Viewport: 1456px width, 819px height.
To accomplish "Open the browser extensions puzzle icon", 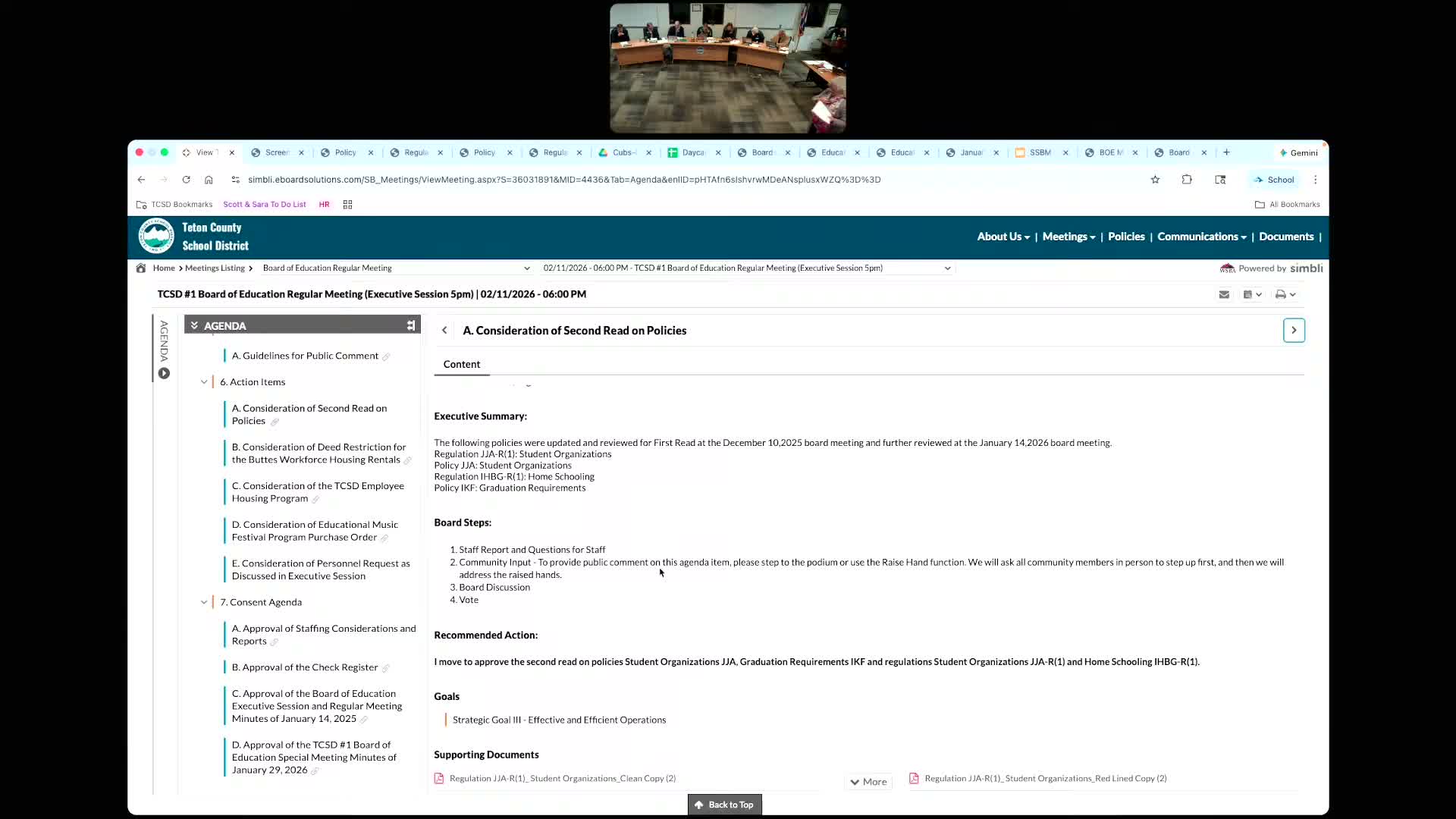I will pos(1187,180).
